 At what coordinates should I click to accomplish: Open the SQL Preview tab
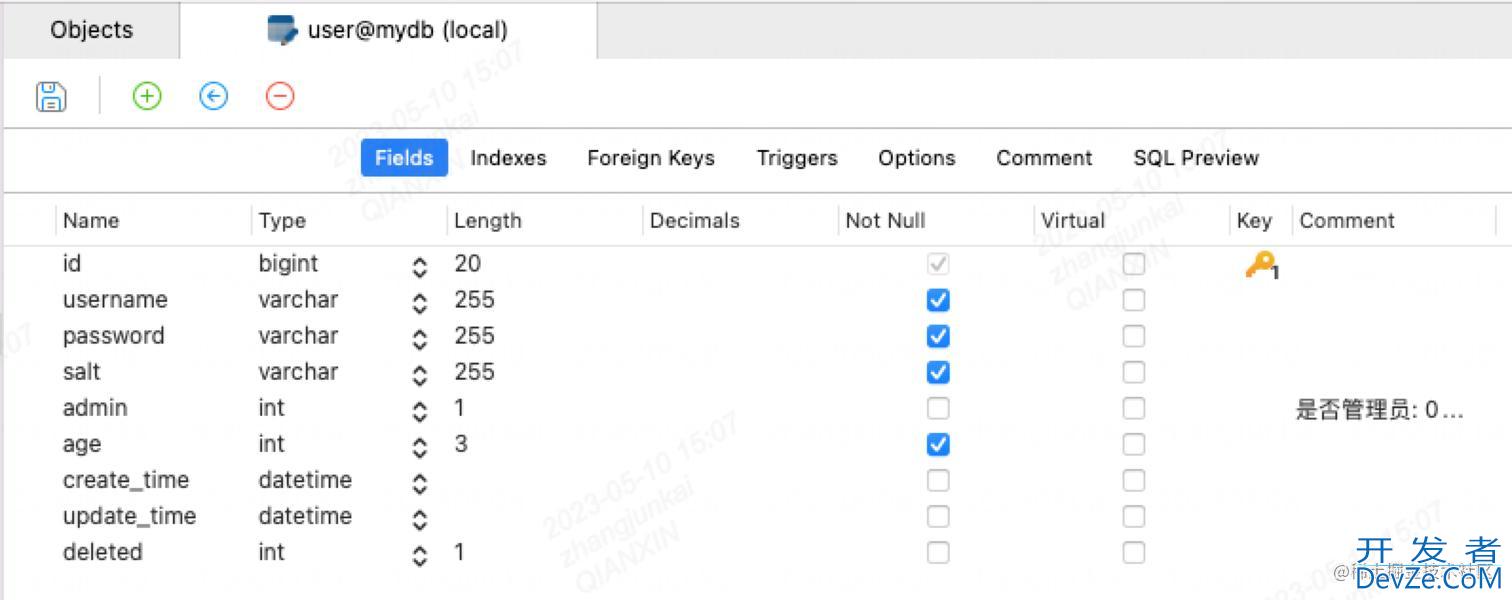(1196, 158)
